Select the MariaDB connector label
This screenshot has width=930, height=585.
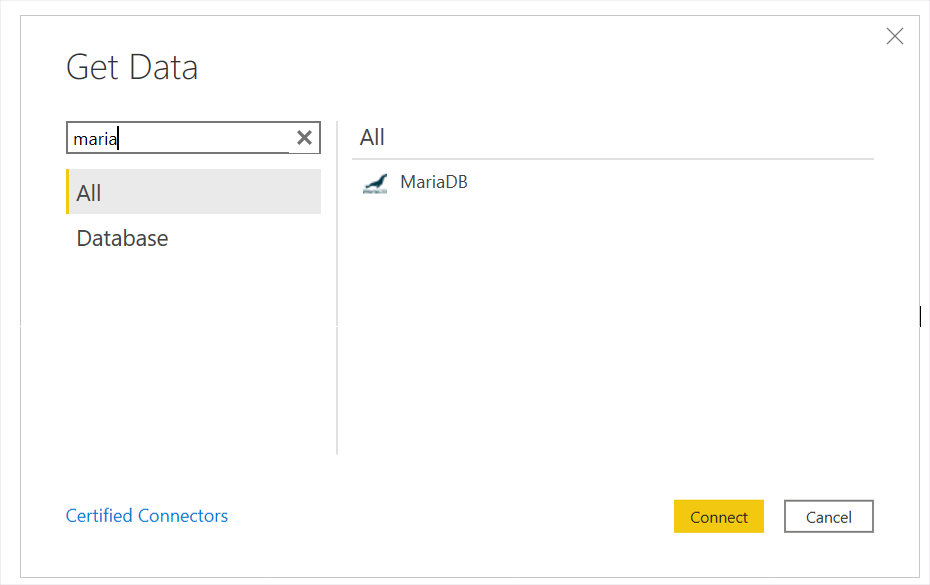coord(433,182)
